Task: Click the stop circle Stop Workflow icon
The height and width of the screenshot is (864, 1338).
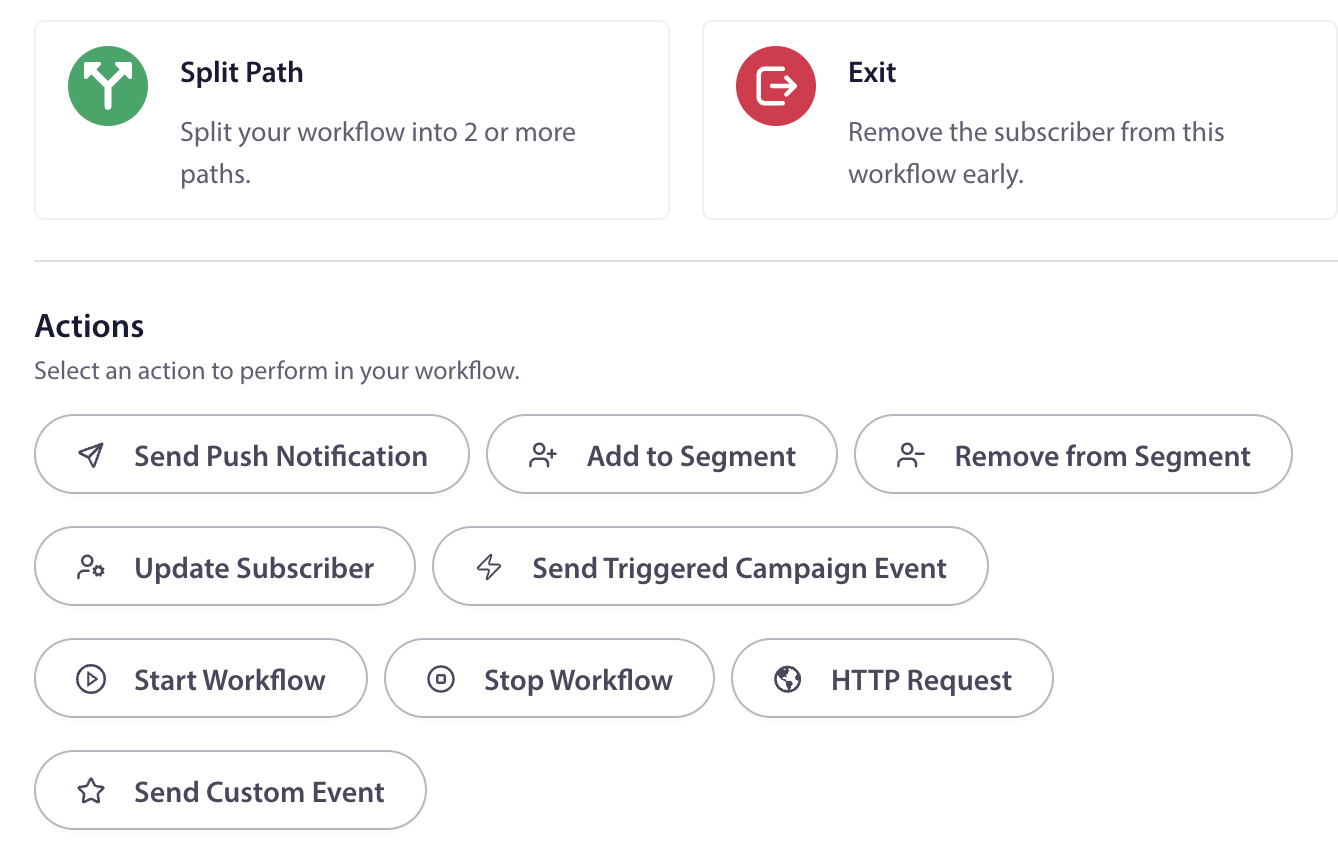Action: click(x=441, y=680)
